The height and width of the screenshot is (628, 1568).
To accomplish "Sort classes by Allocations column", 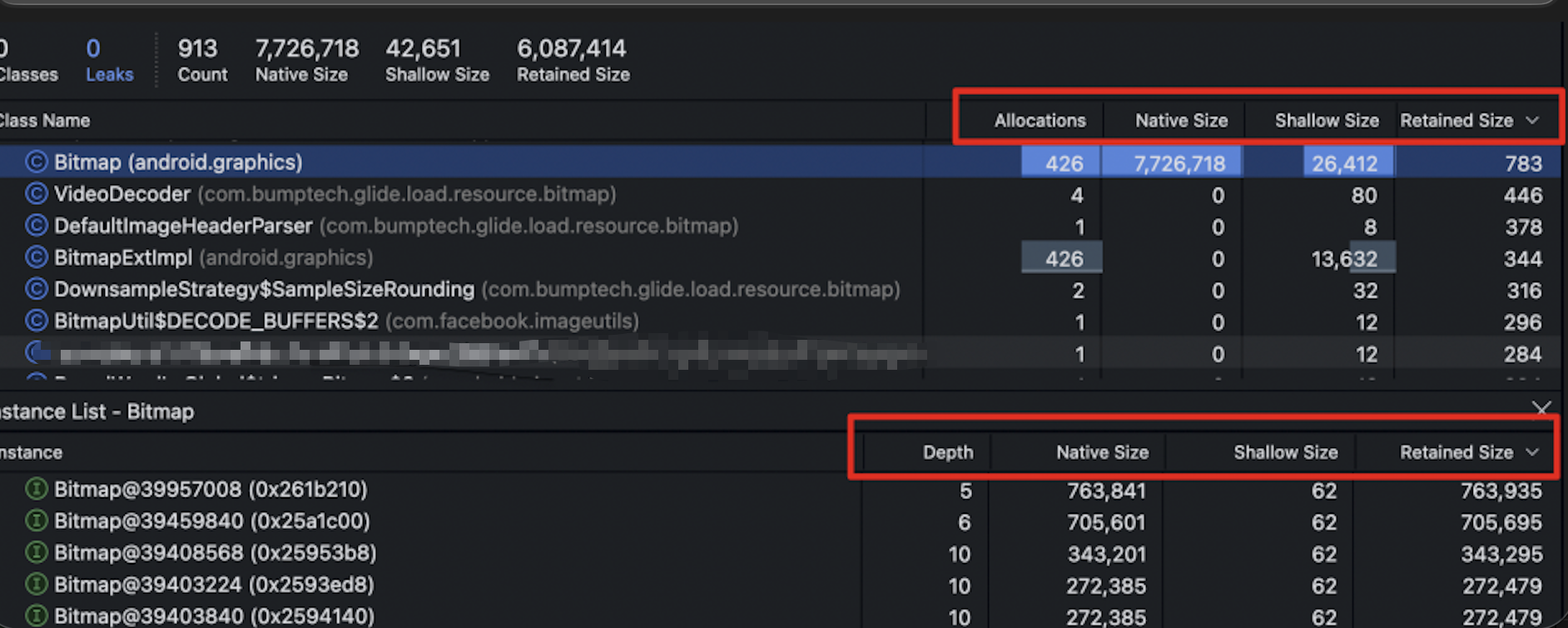I will click(1040, 121).
